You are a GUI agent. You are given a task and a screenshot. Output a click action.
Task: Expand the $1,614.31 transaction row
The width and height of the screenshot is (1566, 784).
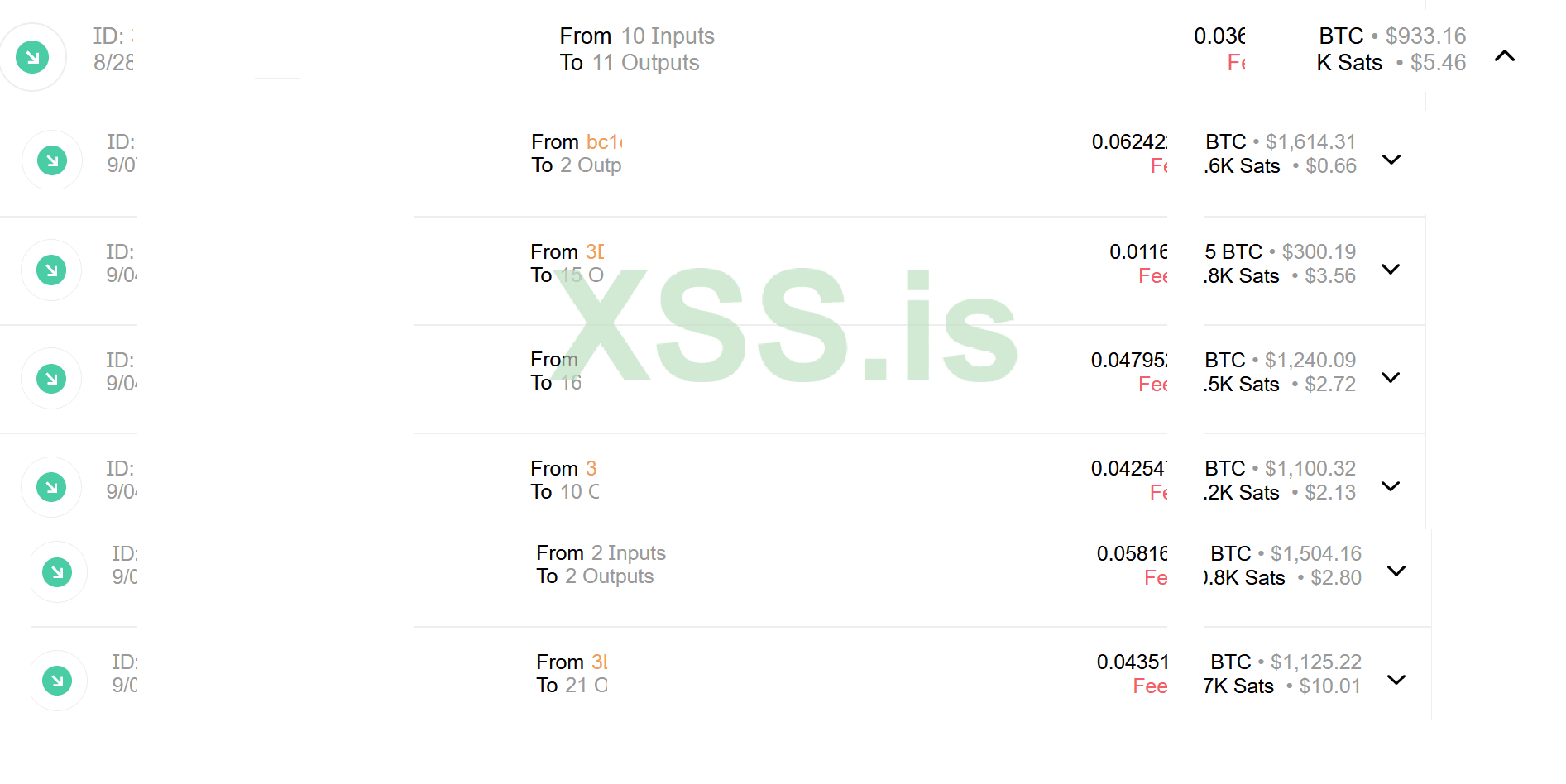pyautogui.click(x=1391, y=160)
